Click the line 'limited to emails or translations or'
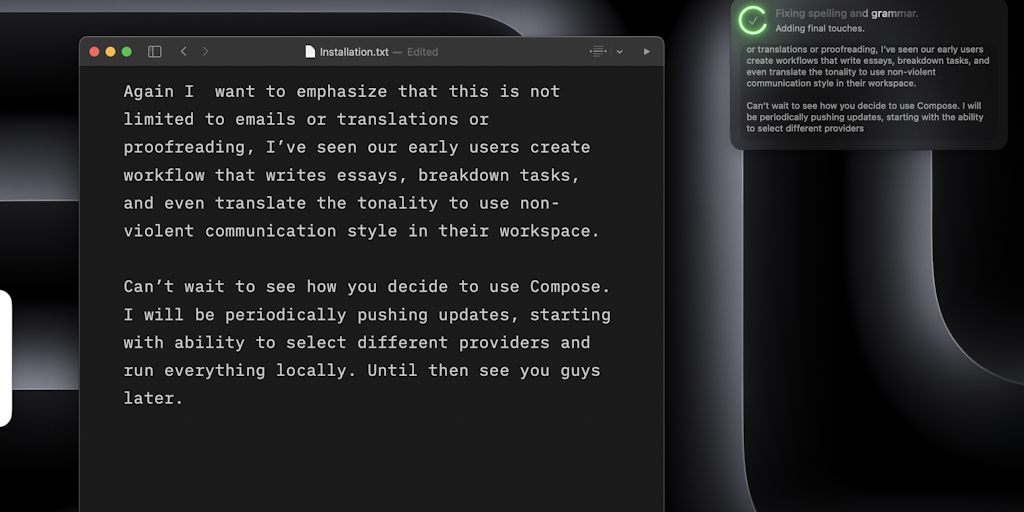The width and height of the screenshot is (1024, 512). coord(306,120)
